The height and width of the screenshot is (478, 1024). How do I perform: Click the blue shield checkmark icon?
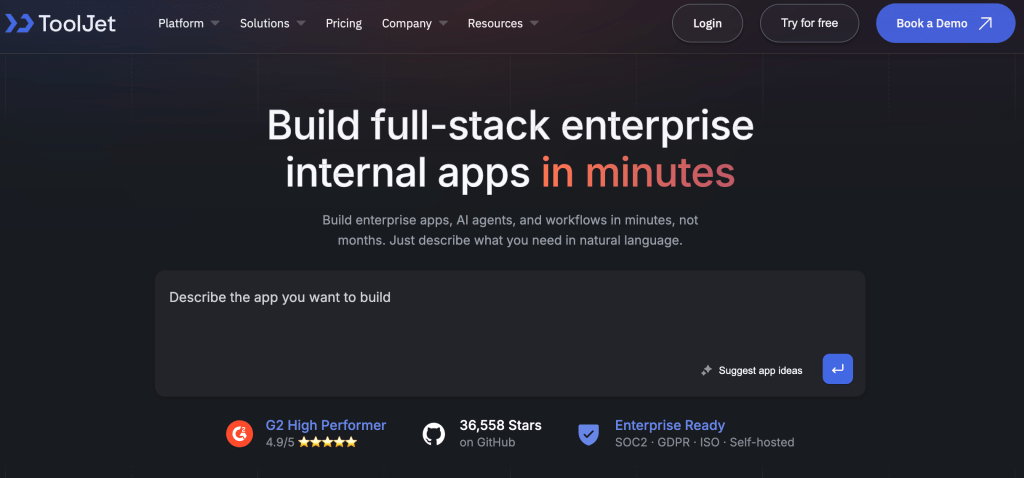click(x=588, y=433)
